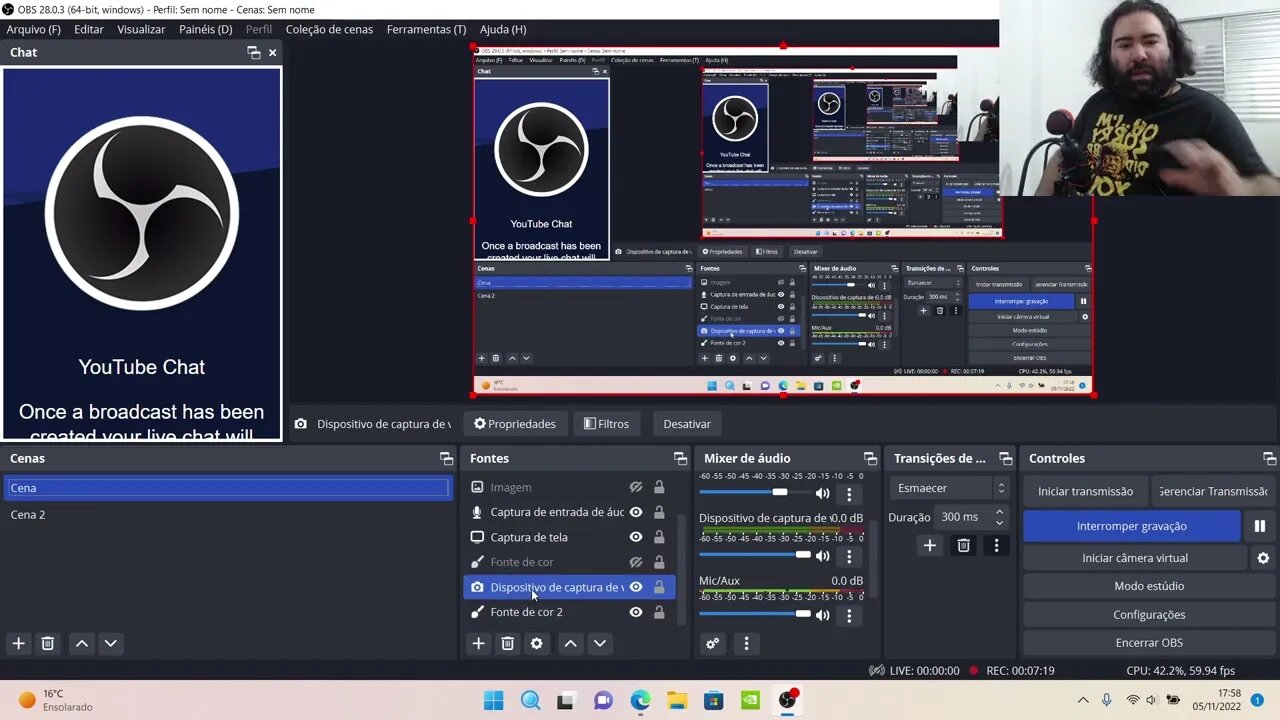1280x720 pixels.
Task: Hide the Dispositivo de captura de vídeo source
Action: [x=635, y=587]
